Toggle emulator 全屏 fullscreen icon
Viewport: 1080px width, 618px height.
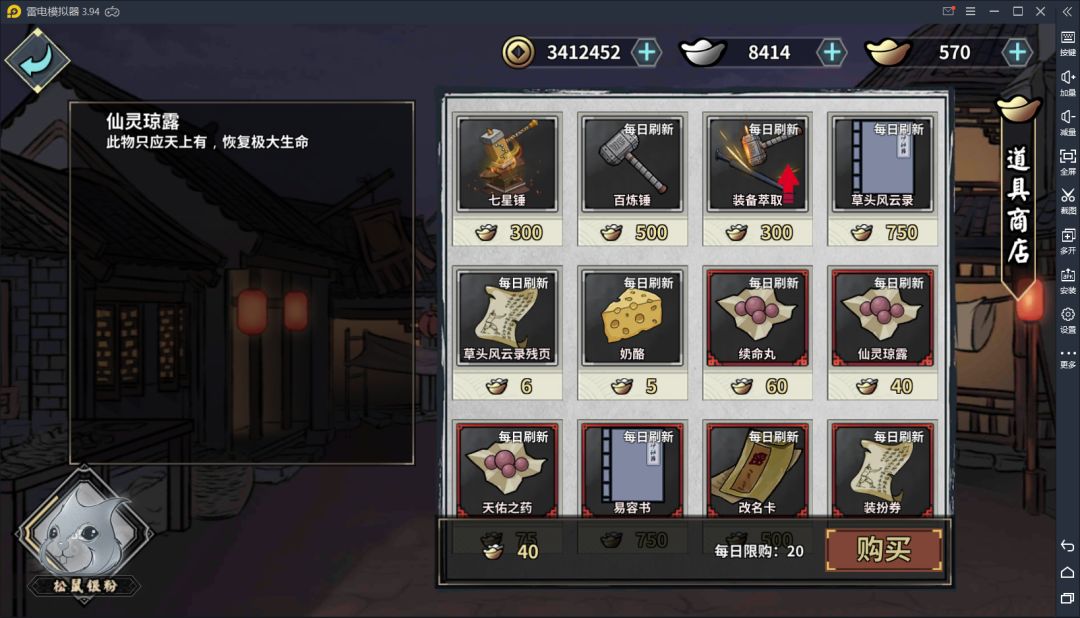click(x=1068, y=161)
